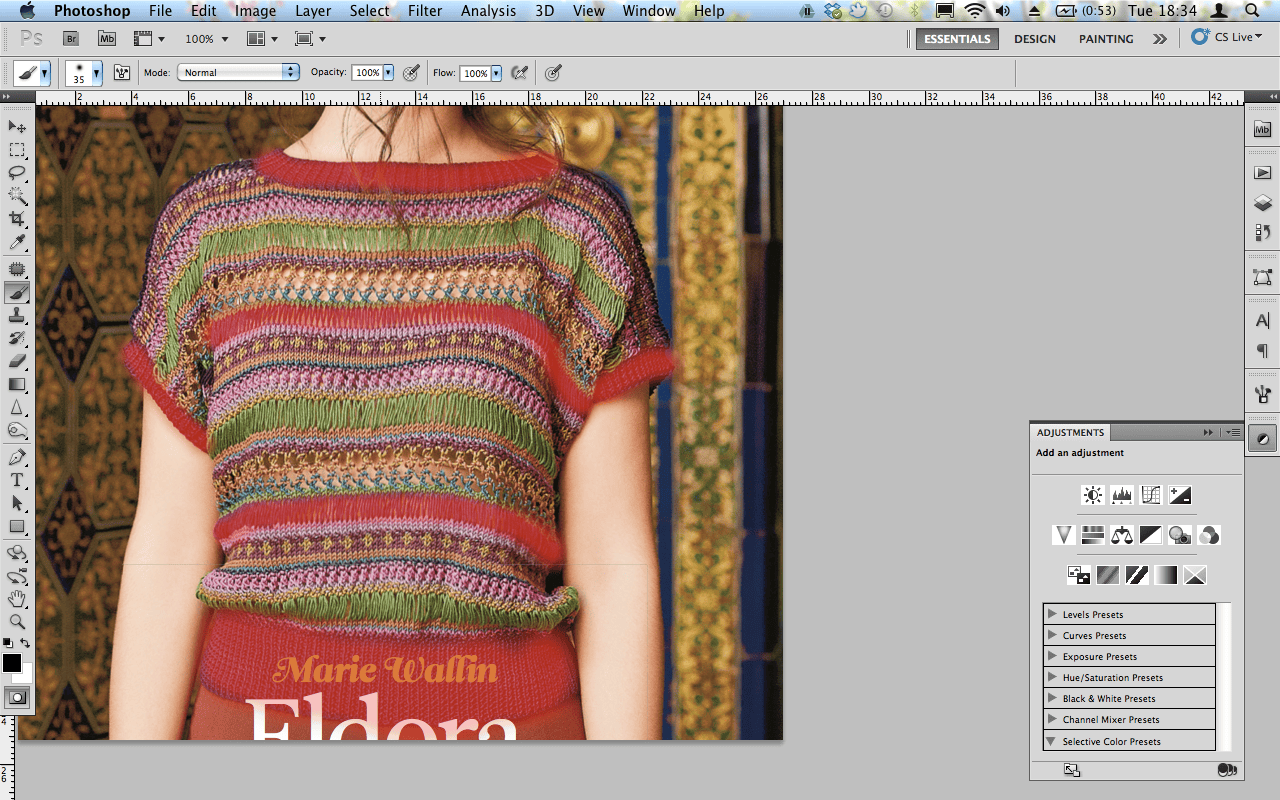
Task: Switch adjustments panel to expanded view
Action: point(1072,769)
